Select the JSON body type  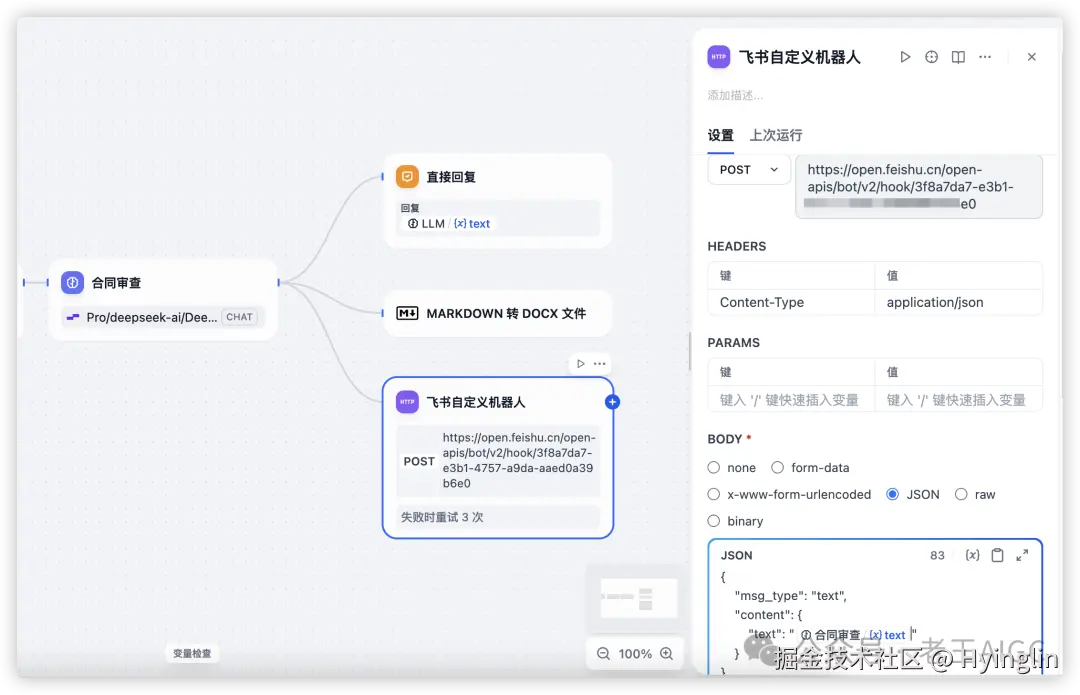coord(893,495)
